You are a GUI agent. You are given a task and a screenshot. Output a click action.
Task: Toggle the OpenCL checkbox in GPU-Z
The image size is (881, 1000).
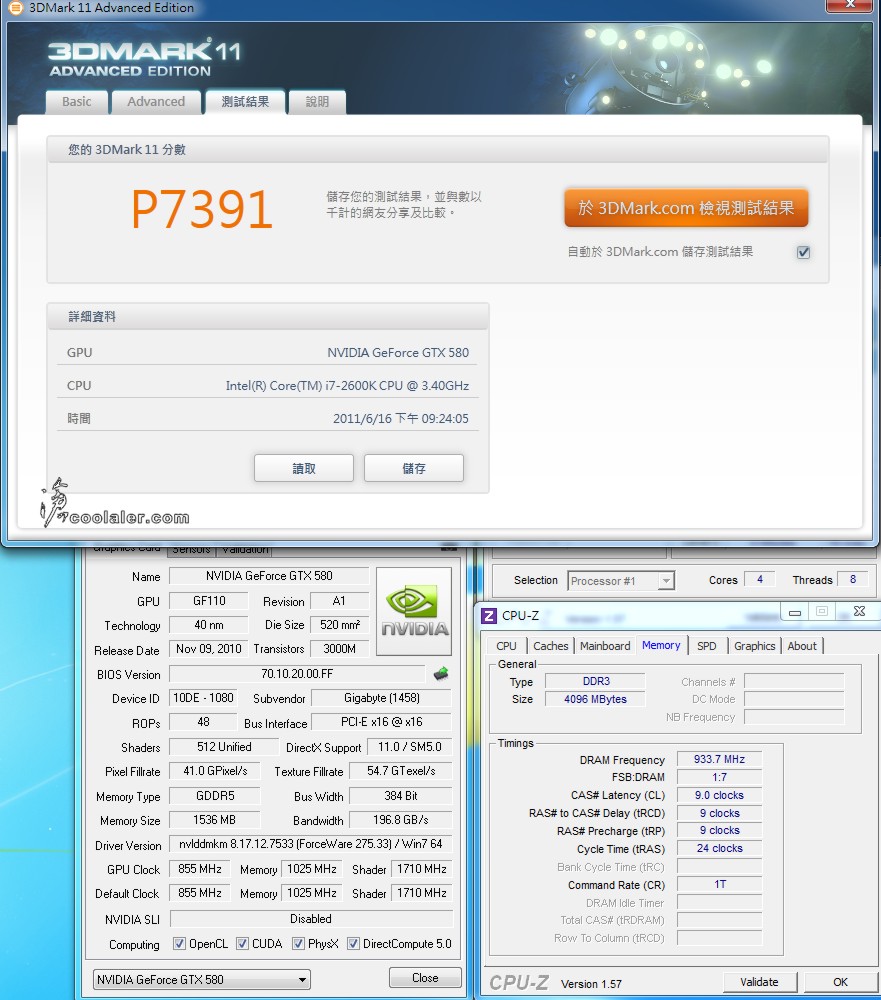[x=179, y=943]
